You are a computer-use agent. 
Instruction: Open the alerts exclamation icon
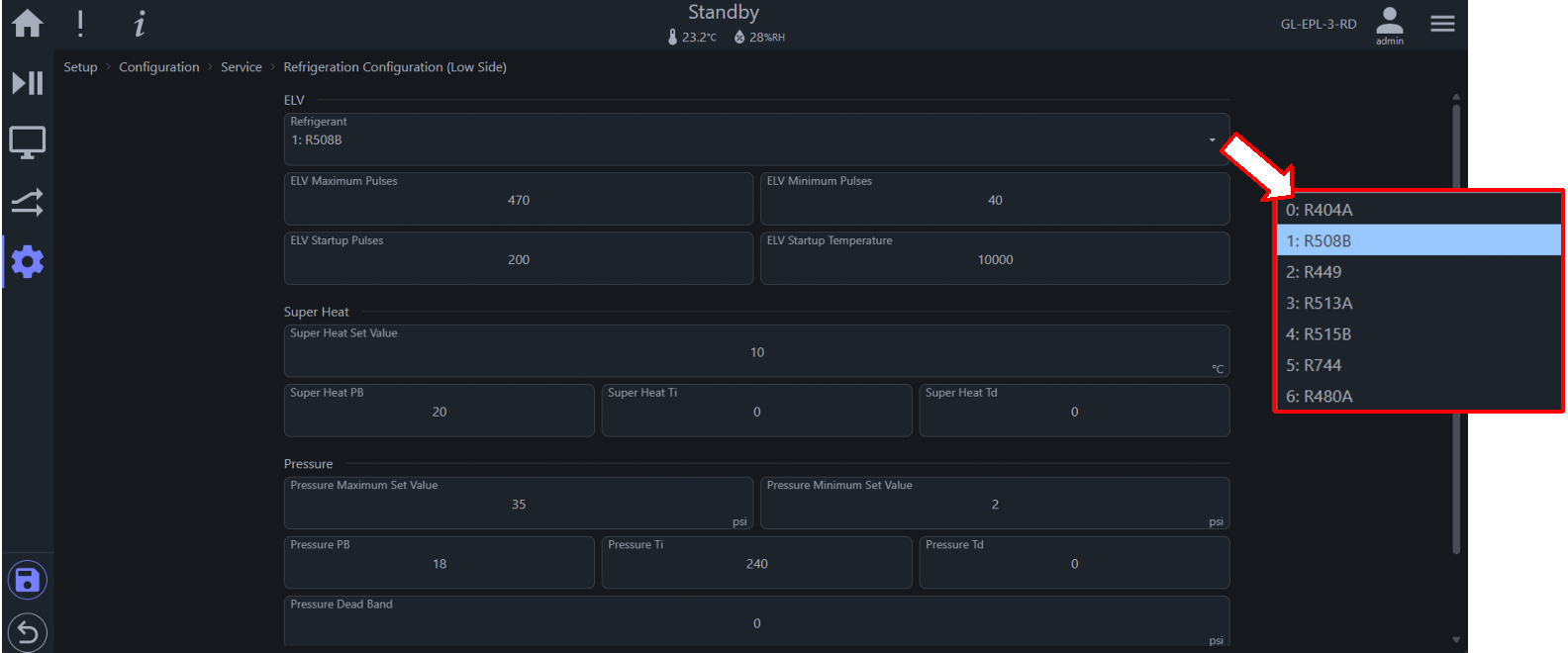pyautogui.click(x=80, y=23)
